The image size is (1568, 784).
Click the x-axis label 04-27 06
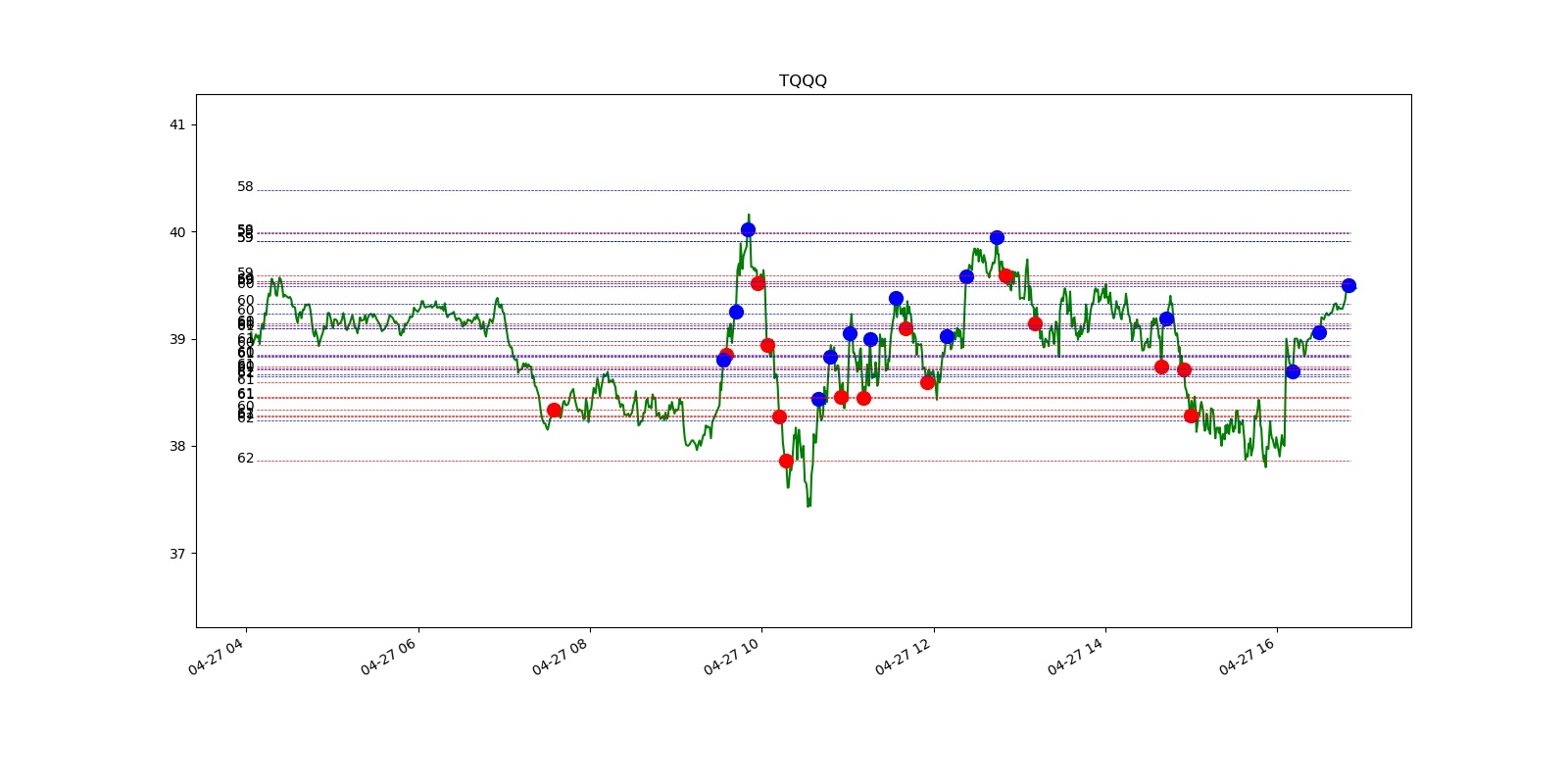[x=388, y=656]
